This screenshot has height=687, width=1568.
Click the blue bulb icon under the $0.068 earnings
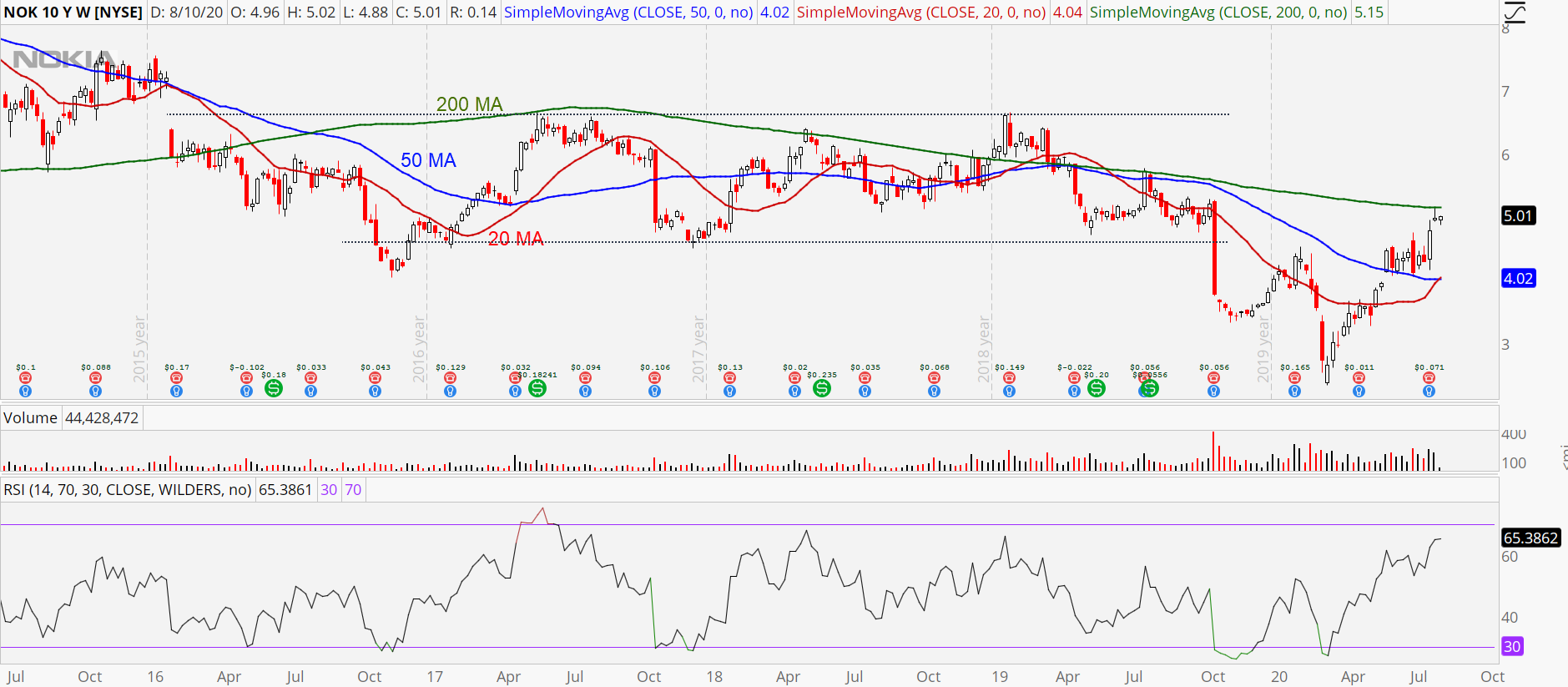934,391
